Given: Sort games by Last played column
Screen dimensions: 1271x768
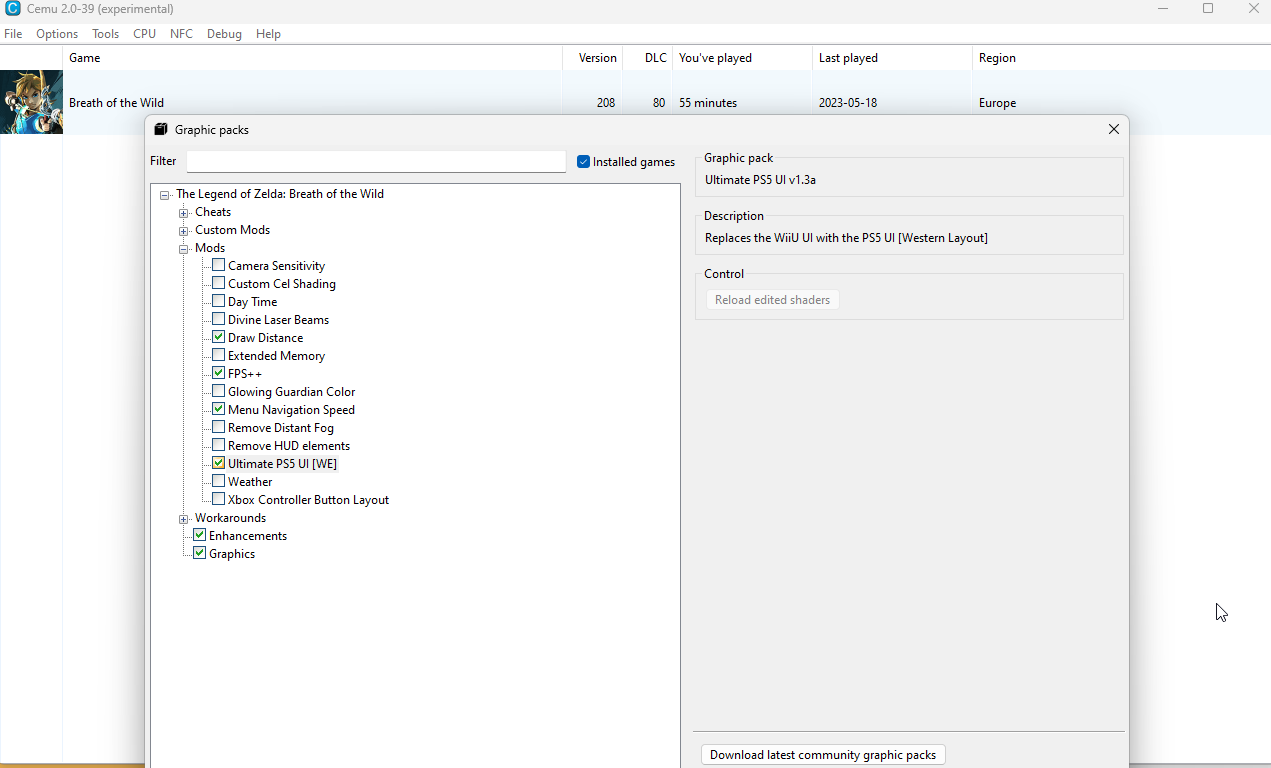Looking at the screenshot, I should [x=848, y=58].
